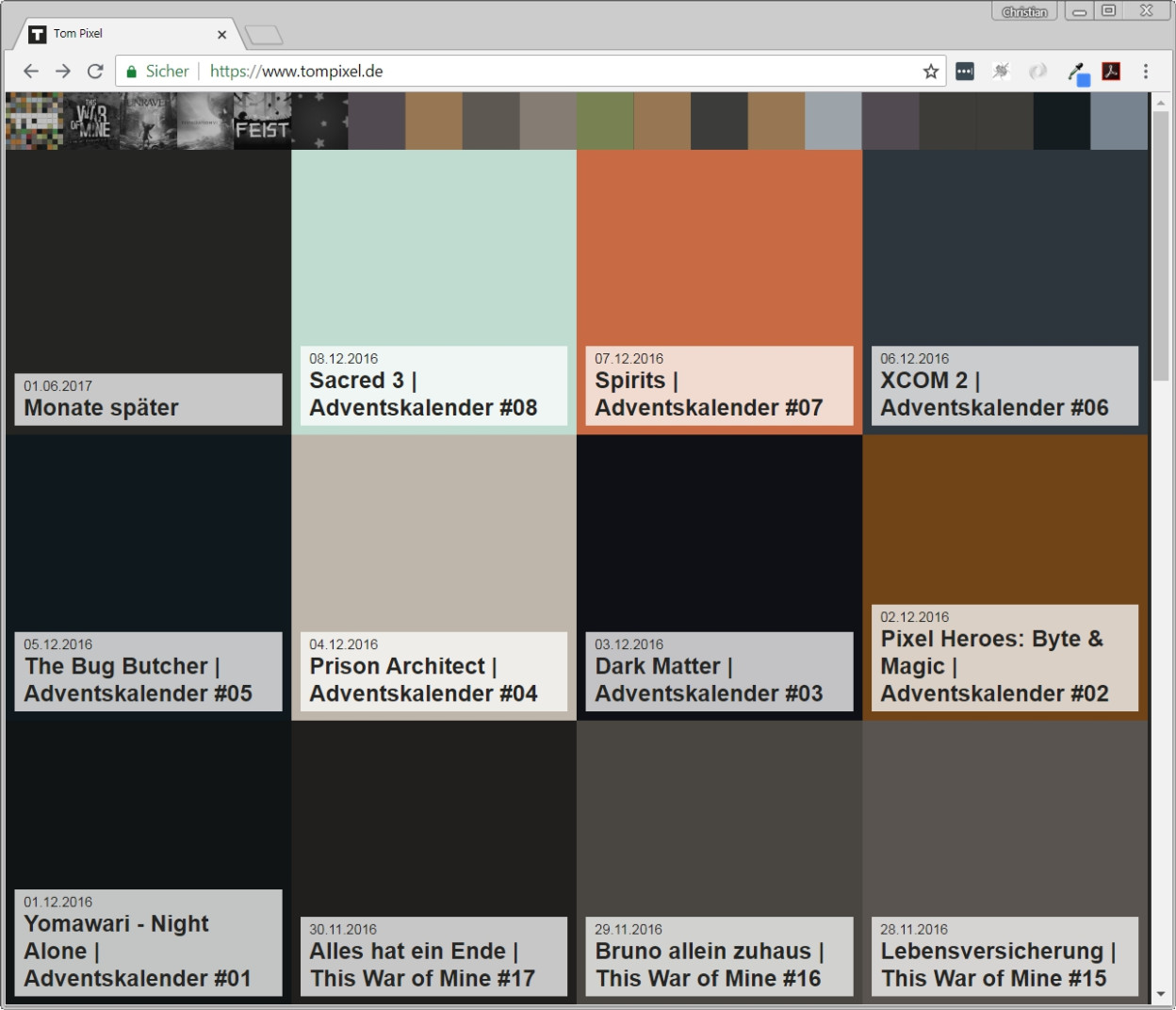
Task: Open the Monate später post
Action: (x=148, y=292)
